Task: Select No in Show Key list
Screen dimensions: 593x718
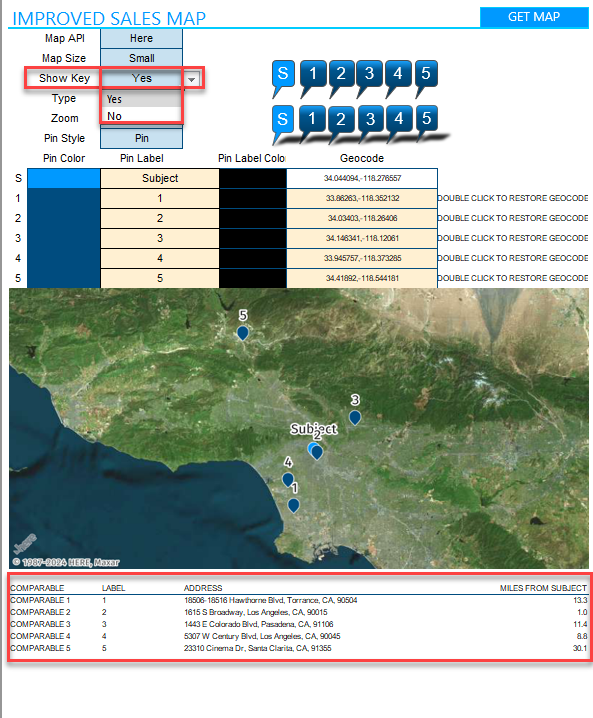Action: (x=141, y=116)
